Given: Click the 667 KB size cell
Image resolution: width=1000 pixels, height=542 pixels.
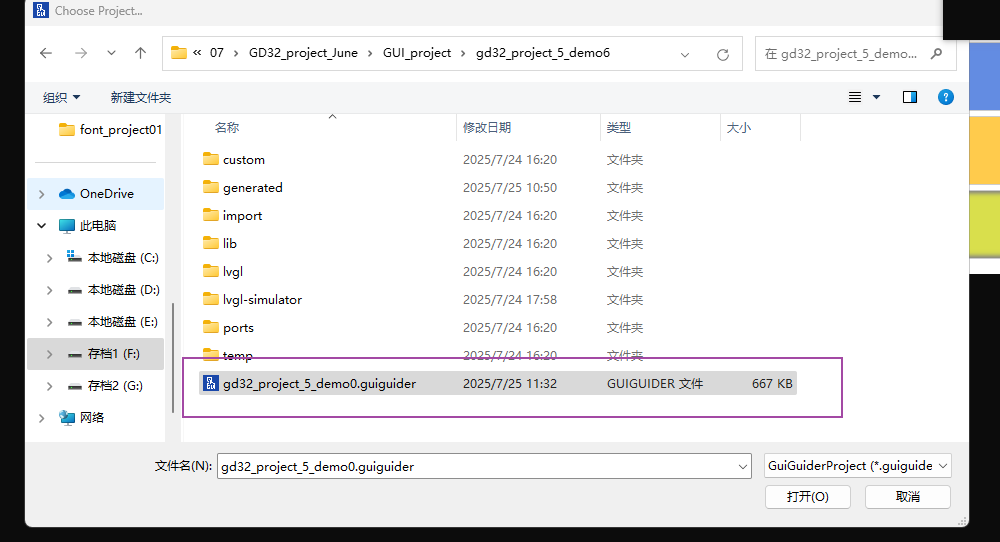Looking at the screenshot, I should 772,384.
